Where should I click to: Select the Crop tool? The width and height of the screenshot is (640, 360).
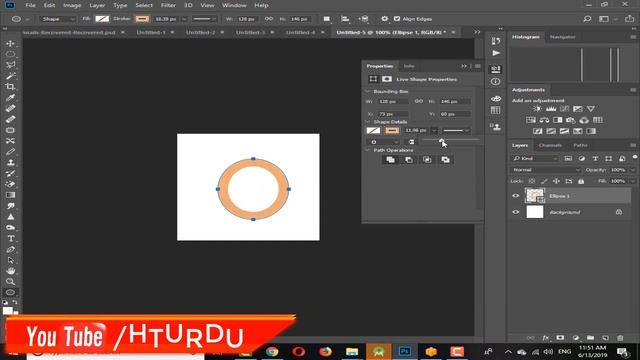(10, 87)
